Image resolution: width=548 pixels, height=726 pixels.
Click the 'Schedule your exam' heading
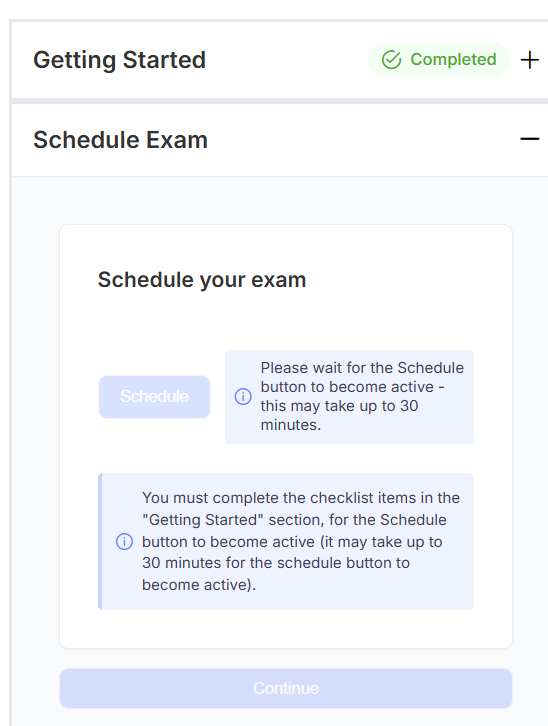202,280
